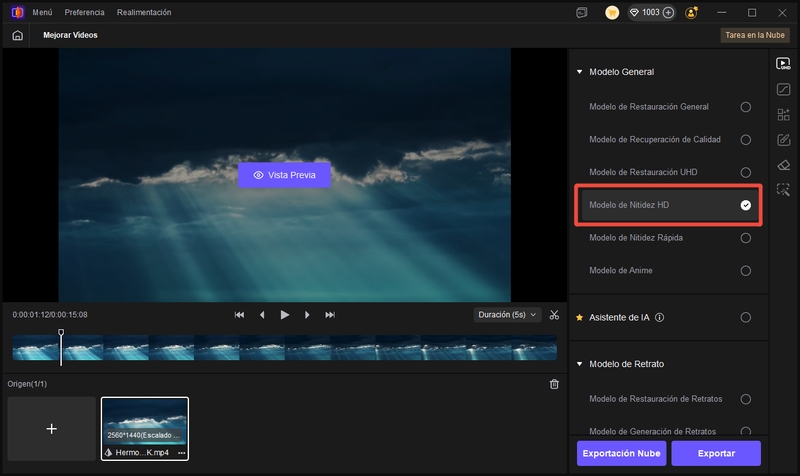Open the Duración (5s) dropdown
The height and width of the screenshot is (476, 800).
[507, 315]
